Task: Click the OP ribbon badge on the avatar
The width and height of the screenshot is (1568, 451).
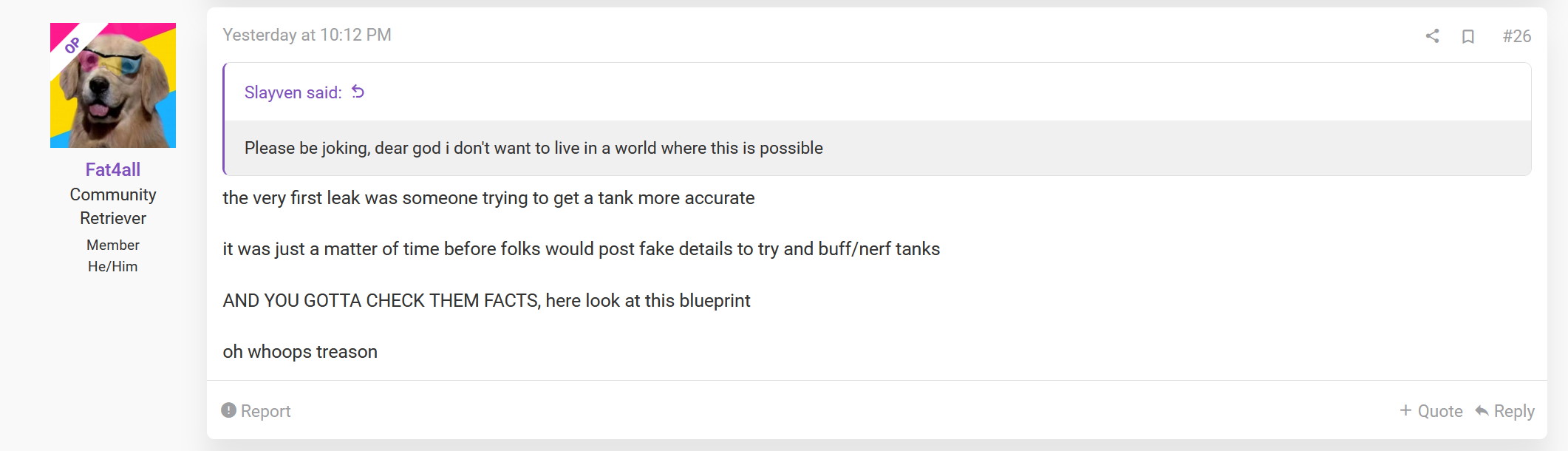Action: point(72,45)
